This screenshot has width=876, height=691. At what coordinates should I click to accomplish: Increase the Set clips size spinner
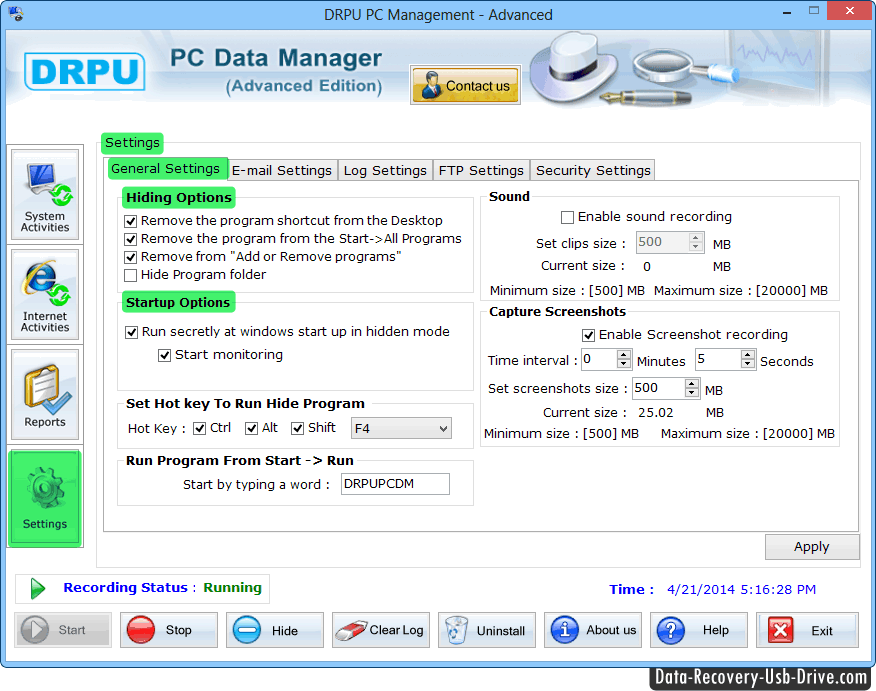[x=696, y=238]
